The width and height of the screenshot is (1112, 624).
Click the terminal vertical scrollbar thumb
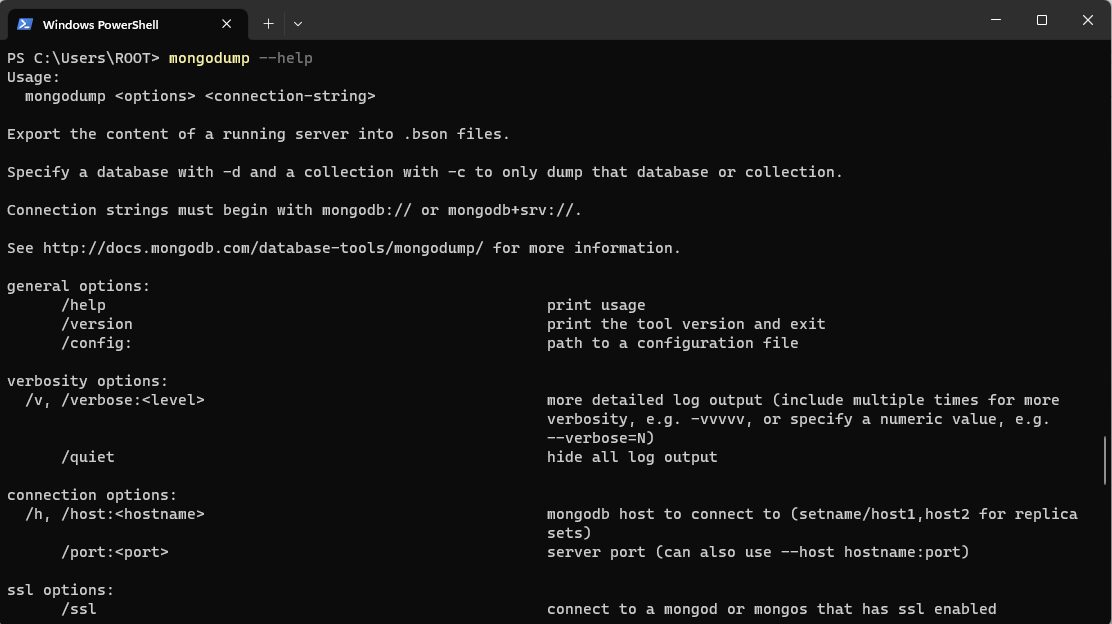click(1106, 462)
